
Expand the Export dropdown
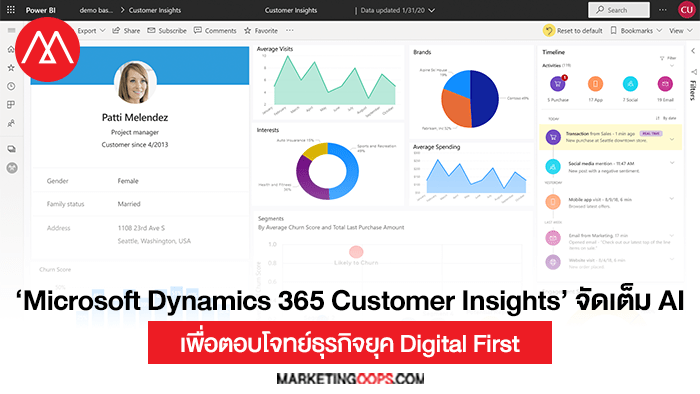tap(91, 31)
